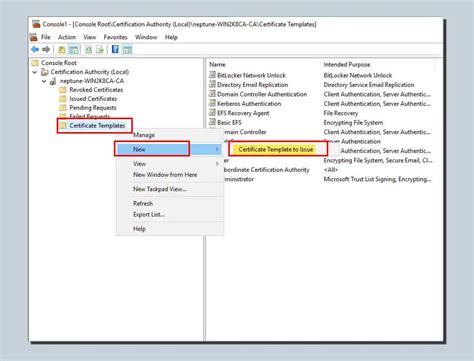The height and width of the screenshot is (361, 474).
Task: Open the Favorites menu
Action: tap(115, 37)
